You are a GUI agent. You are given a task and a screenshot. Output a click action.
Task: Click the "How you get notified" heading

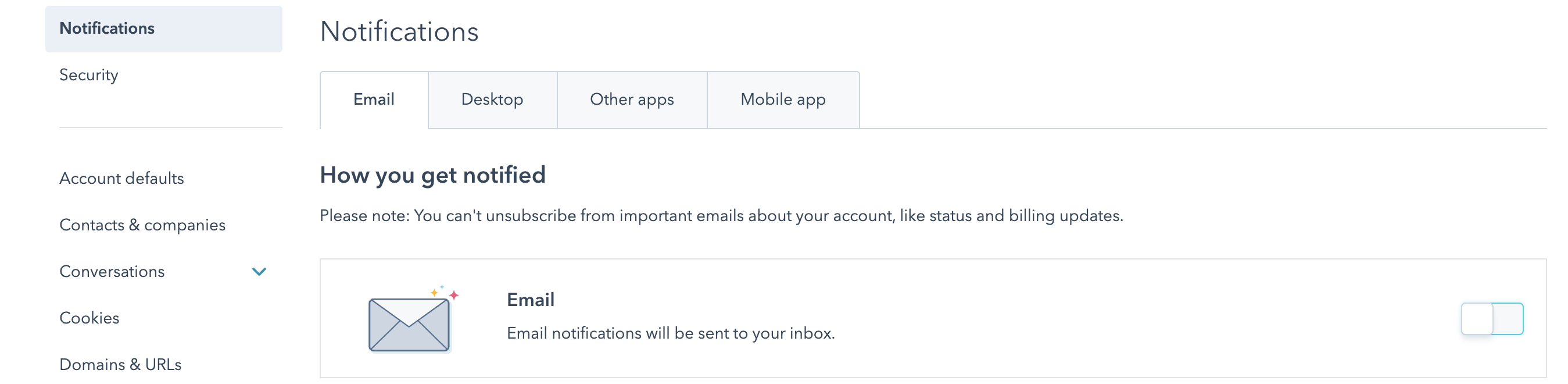[432, 176]
